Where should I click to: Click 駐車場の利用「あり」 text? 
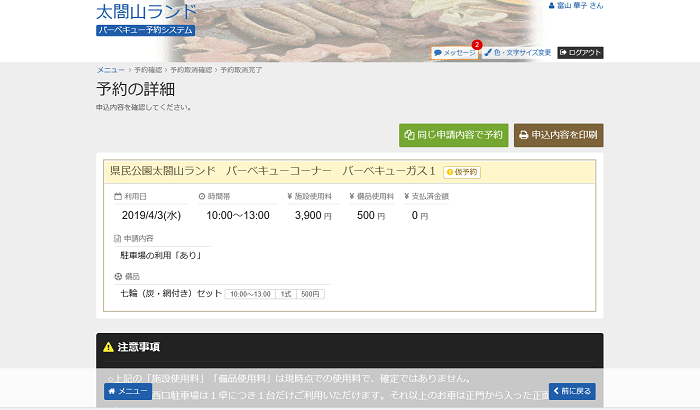pyautogui.click(x=161, y=255)
